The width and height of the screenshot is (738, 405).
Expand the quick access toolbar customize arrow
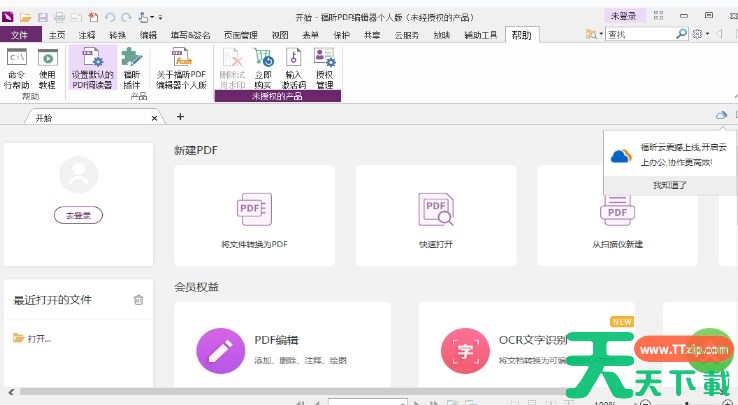(161, 18)
